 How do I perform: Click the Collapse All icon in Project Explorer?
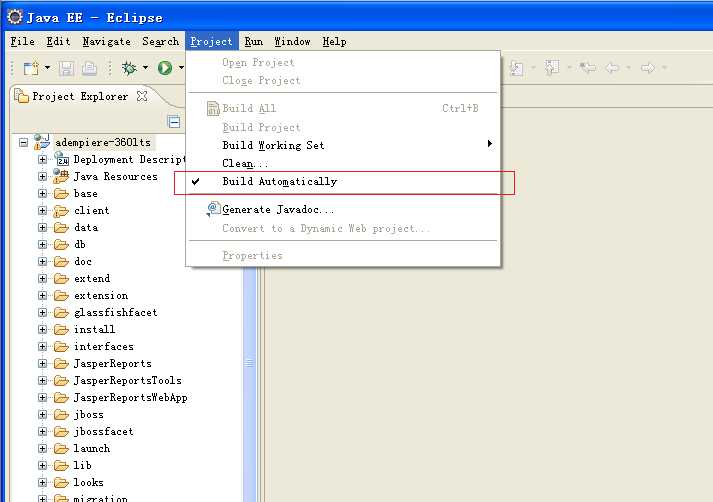[x=174, y=122]
